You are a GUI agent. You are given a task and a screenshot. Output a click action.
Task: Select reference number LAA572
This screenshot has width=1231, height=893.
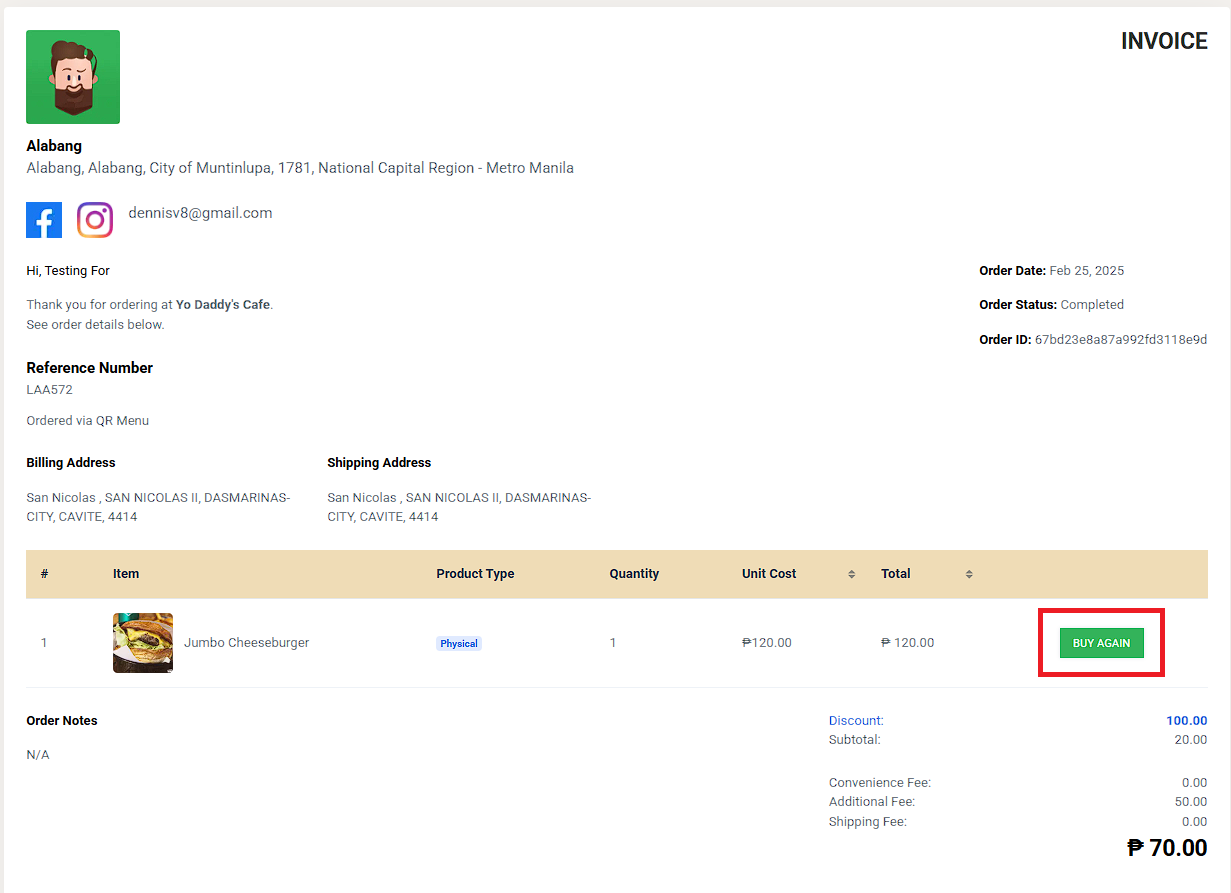point(49,390)
